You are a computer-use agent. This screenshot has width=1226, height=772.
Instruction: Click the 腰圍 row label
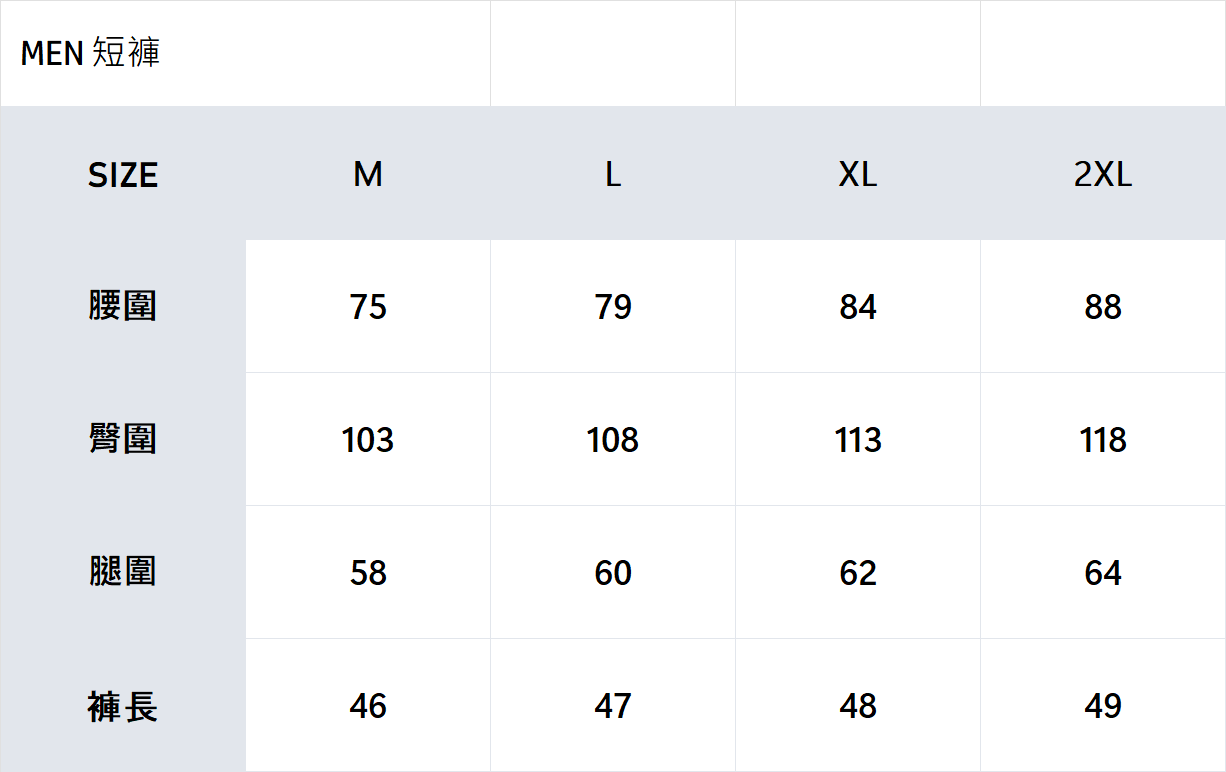click(x=123, y=306)
